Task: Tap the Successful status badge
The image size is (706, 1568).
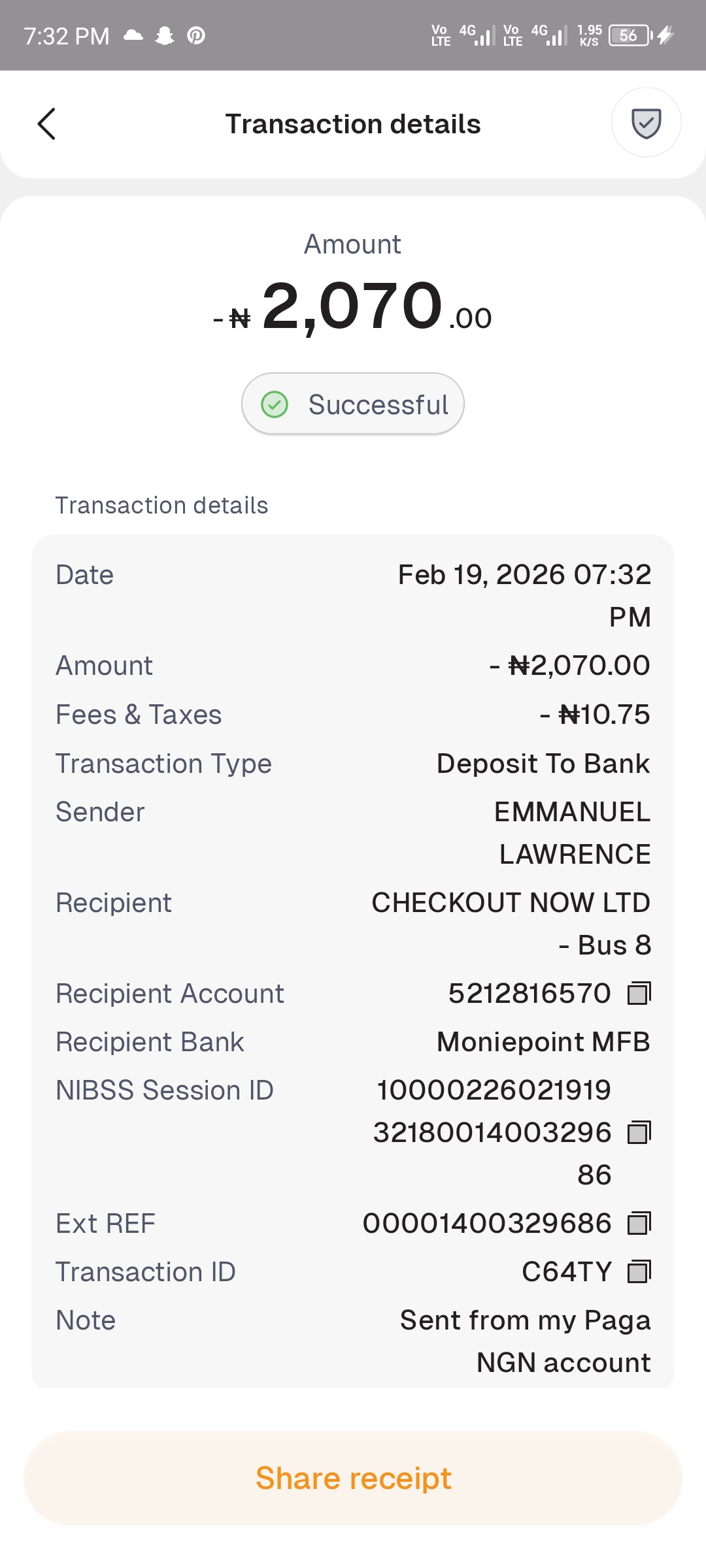Action: (353, 404)
